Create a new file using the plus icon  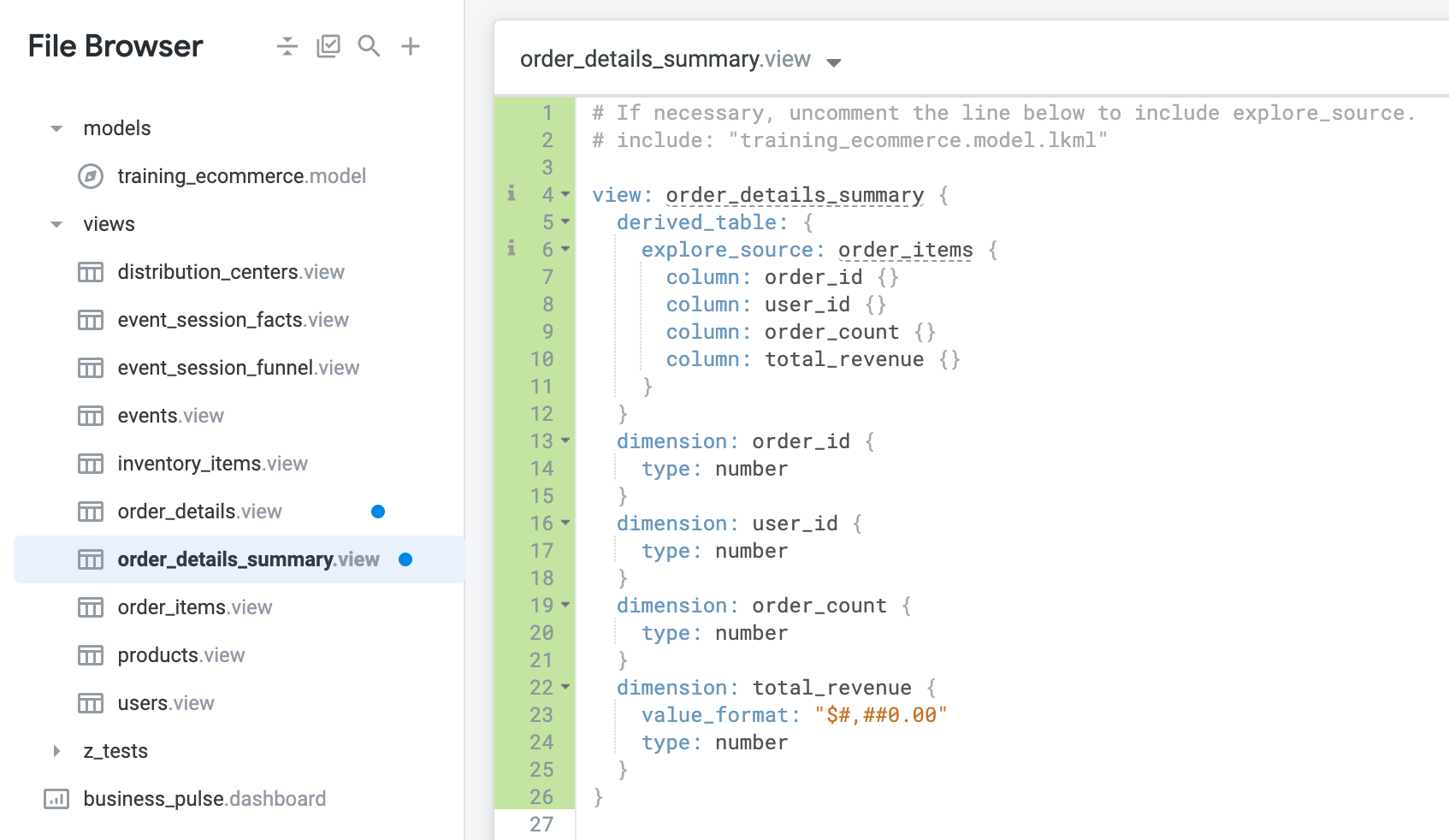pyautogui.click(x=411, y=45)
